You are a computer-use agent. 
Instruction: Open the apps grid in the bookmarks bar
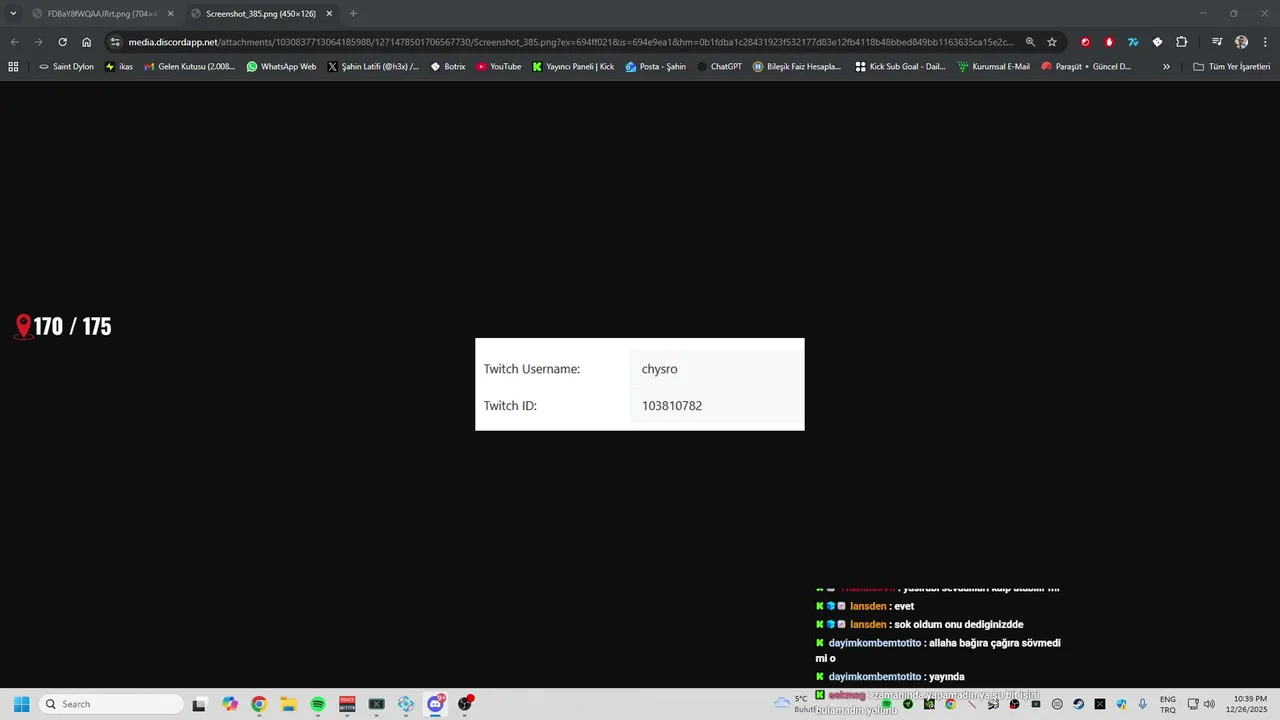click(13, 67)
